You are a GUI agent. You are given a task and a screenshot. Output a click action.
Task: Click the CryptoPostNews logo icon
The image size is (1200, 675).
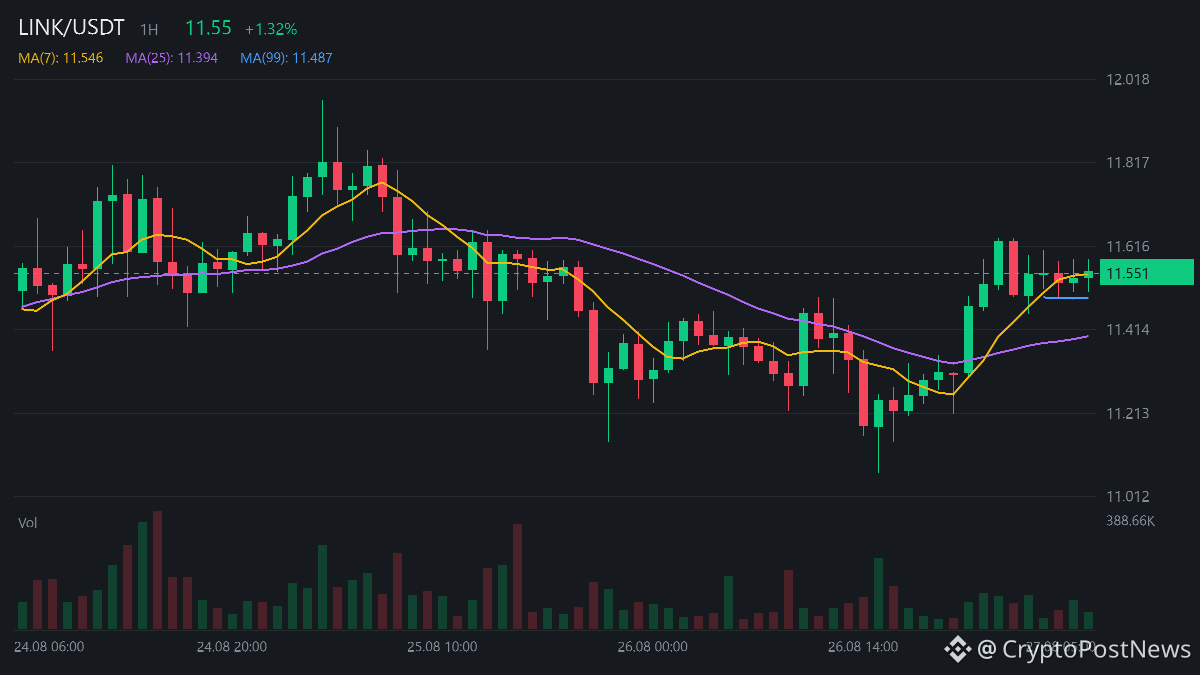click(958, 649)
